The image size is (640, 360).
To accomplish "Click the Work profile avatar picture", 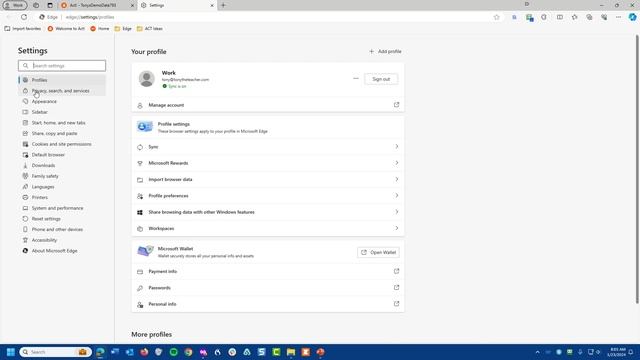I will coord(147,79).
